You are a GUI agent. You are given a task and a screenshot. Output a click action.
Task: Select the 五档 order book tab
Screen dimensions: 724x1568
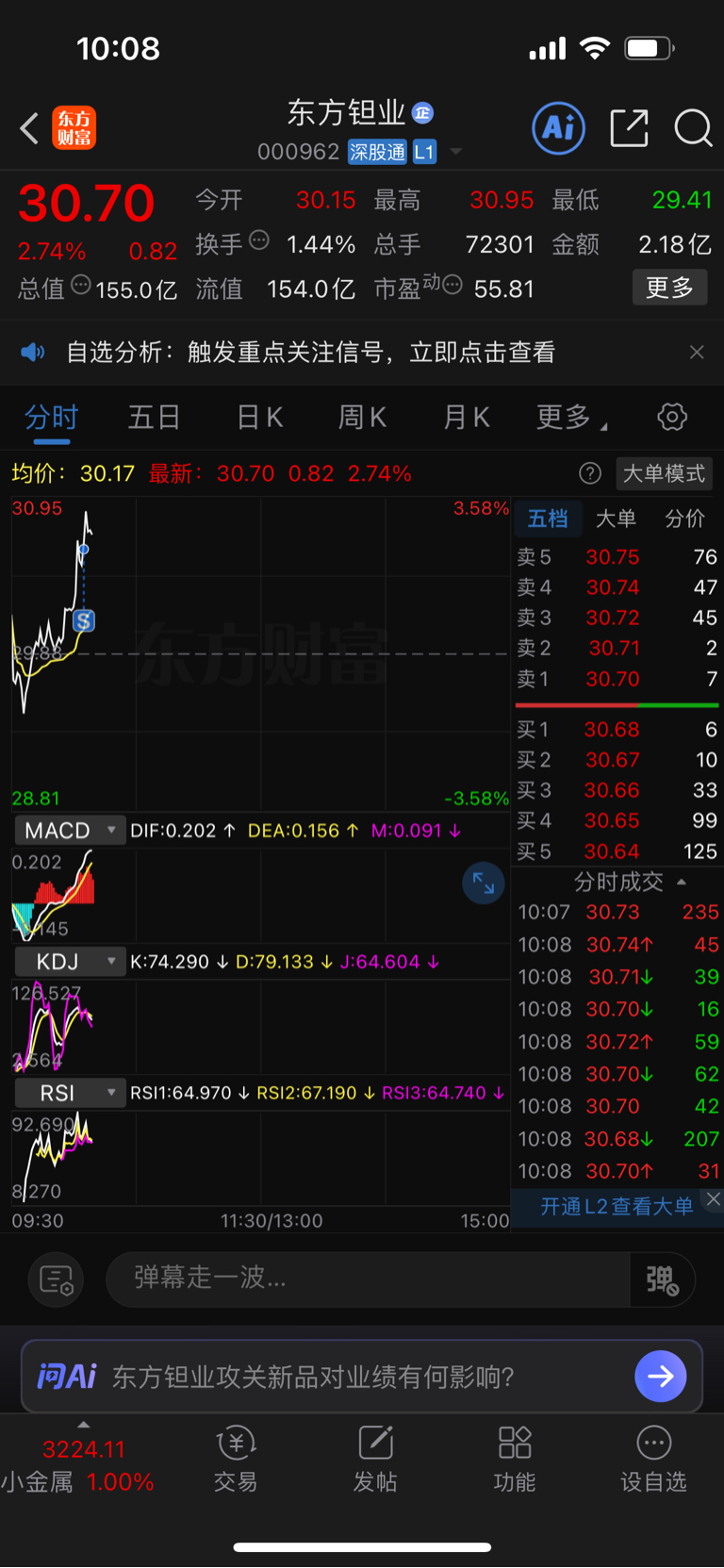point(548,519)
